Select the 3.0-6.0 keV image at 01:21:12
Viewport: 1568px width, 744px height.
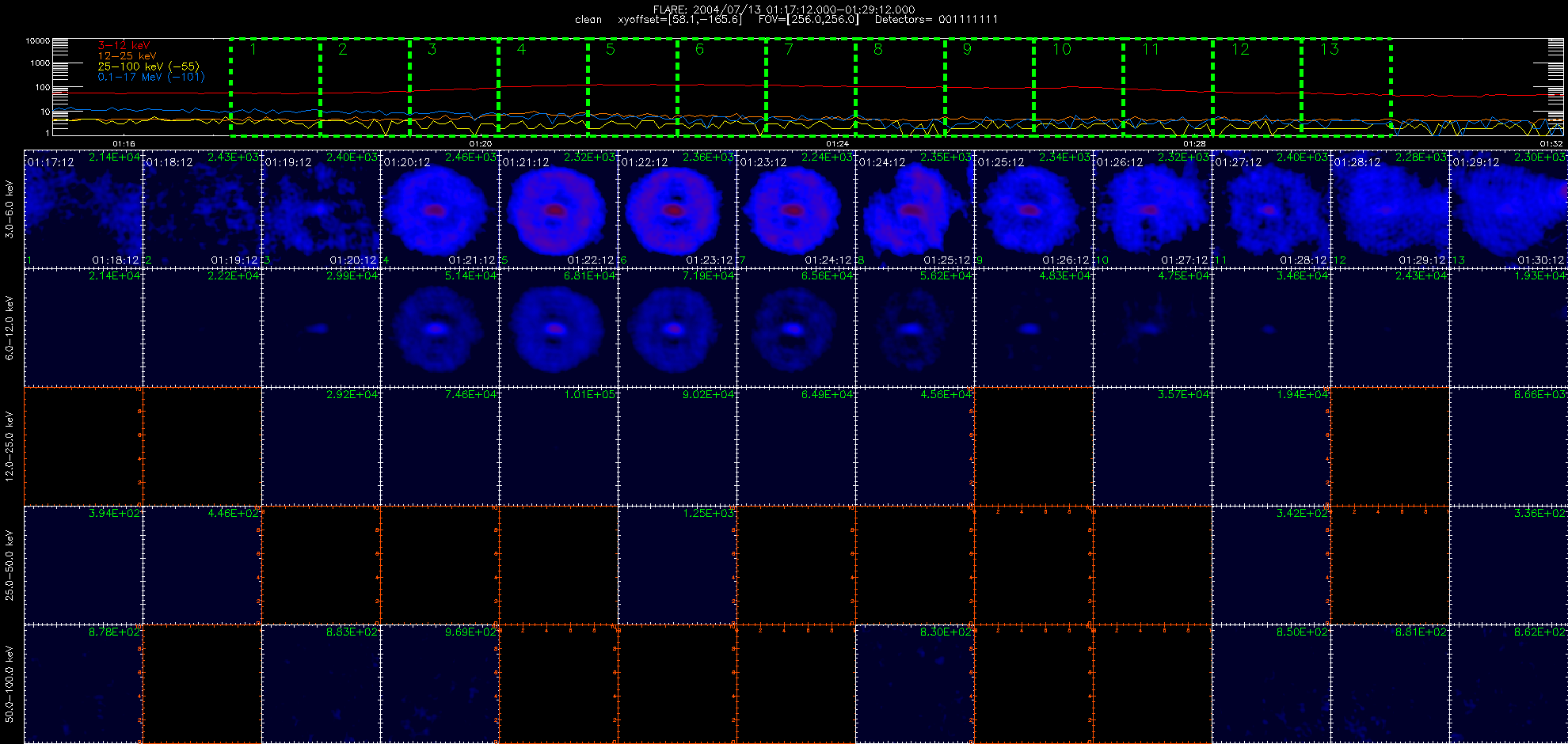click(558, 209)
